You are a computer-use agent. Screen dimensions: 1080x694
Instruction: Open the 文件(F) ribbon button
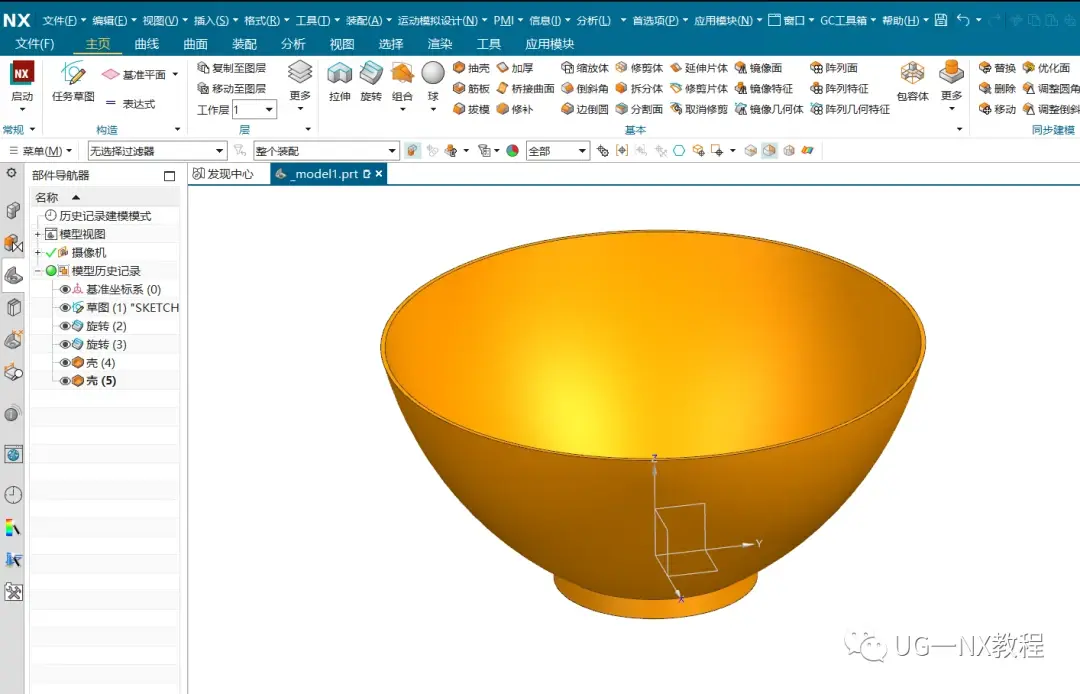pyautogui.click(x=34, y=44)
